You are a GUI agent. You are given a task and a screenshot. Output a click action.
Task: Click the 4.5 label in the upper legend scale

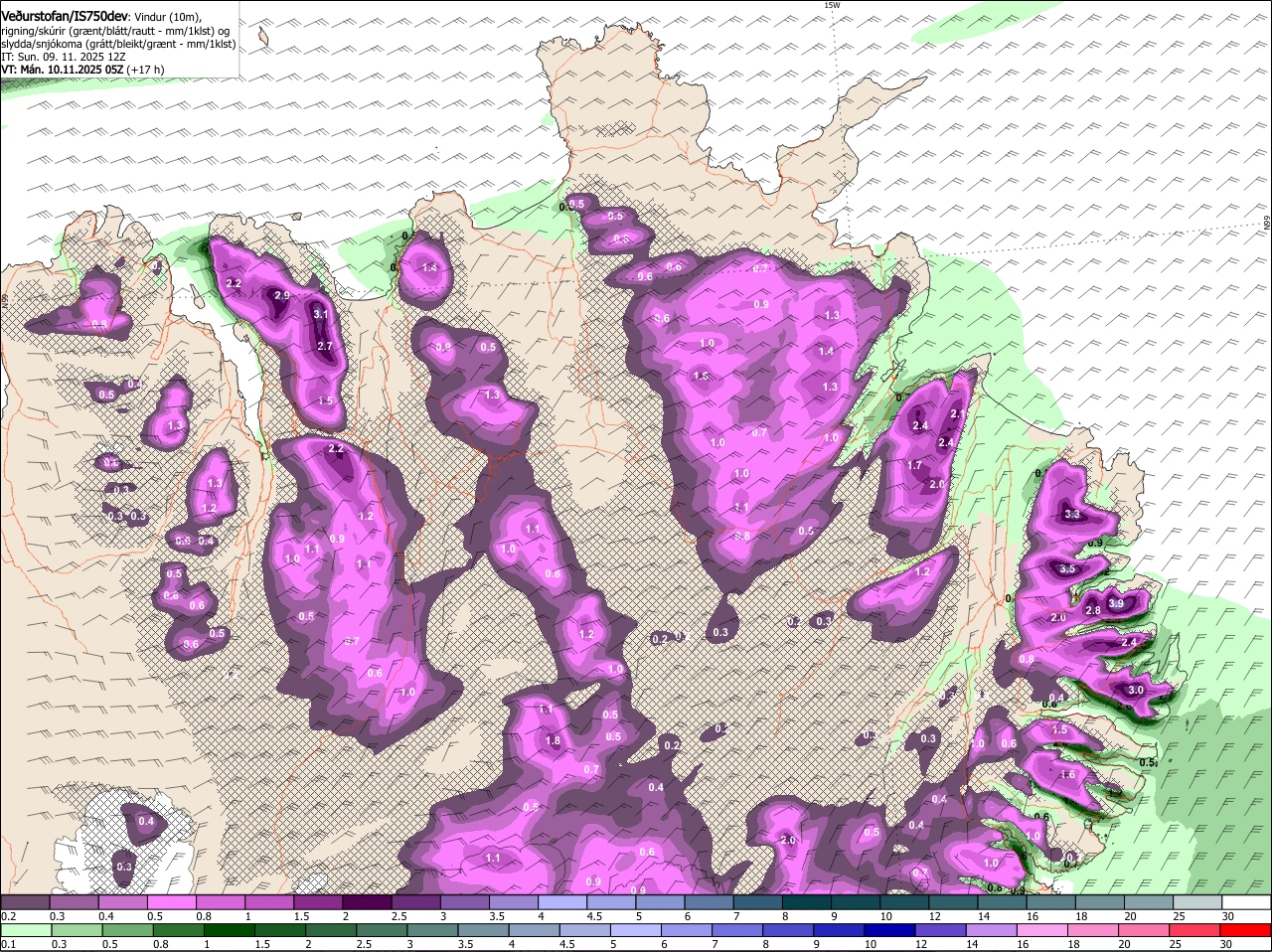click(595, 915)
